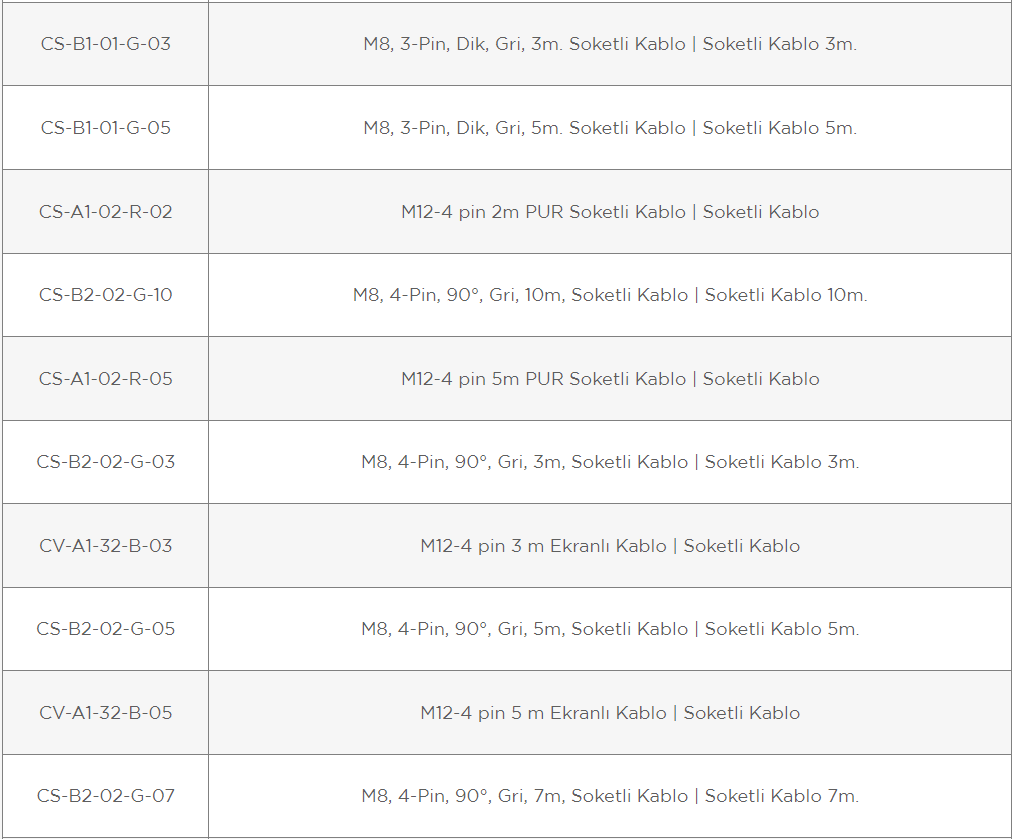Click product code CV-A1-32-B-03
Image resolution: width=1012 pixels, height=839 pixels.
[106, 546]
